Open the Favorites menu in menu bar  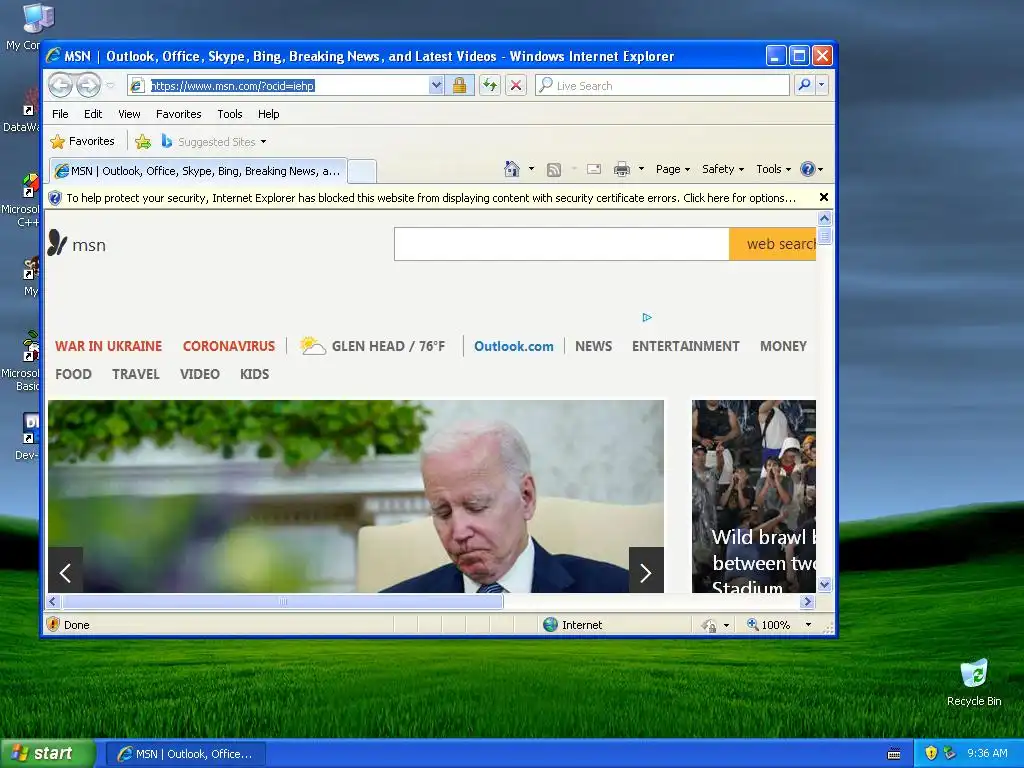pyautogui.click(x=178, y=114)
